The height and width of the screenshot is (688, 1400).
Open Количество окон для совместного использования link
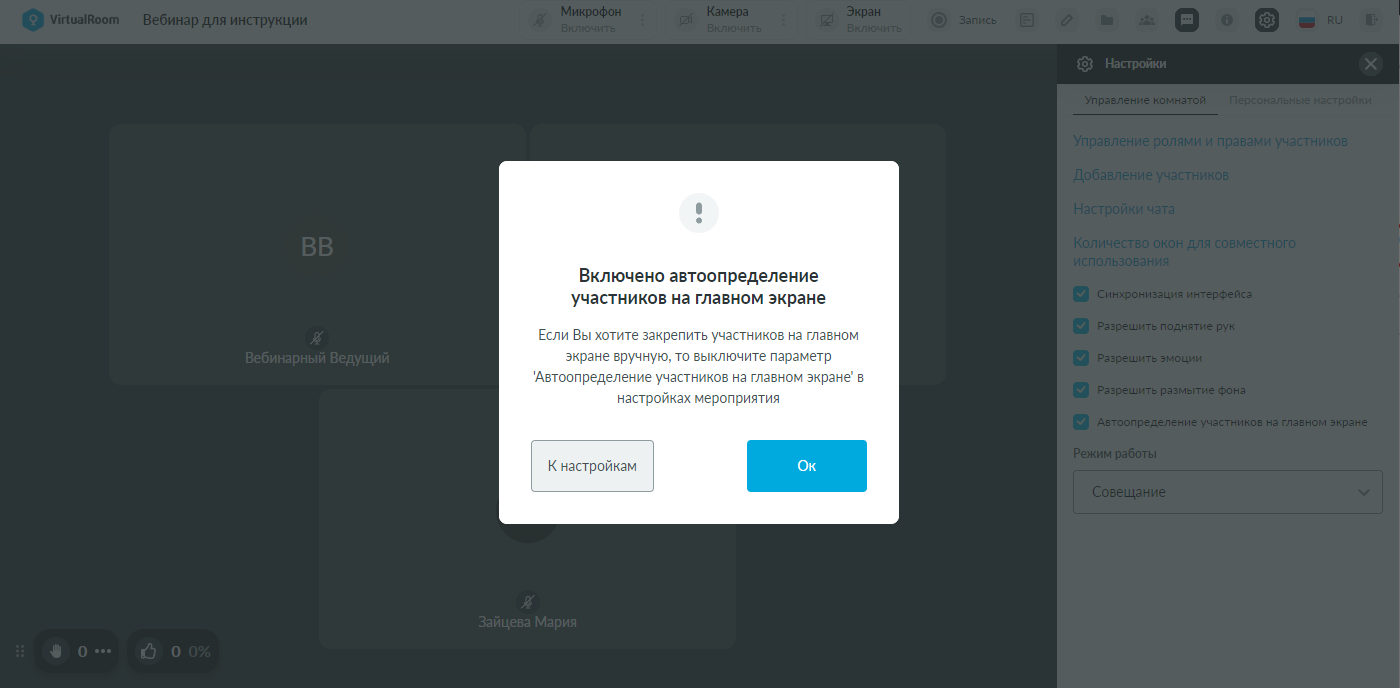tap(1184, 252)
